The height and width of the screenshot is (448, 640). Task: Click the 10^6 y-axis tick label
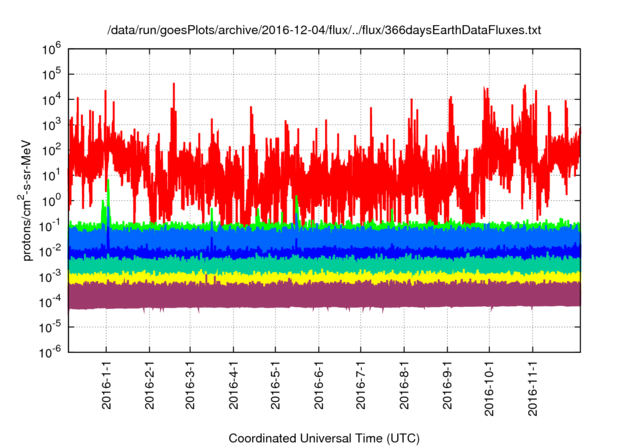click(x=51, y=49)
